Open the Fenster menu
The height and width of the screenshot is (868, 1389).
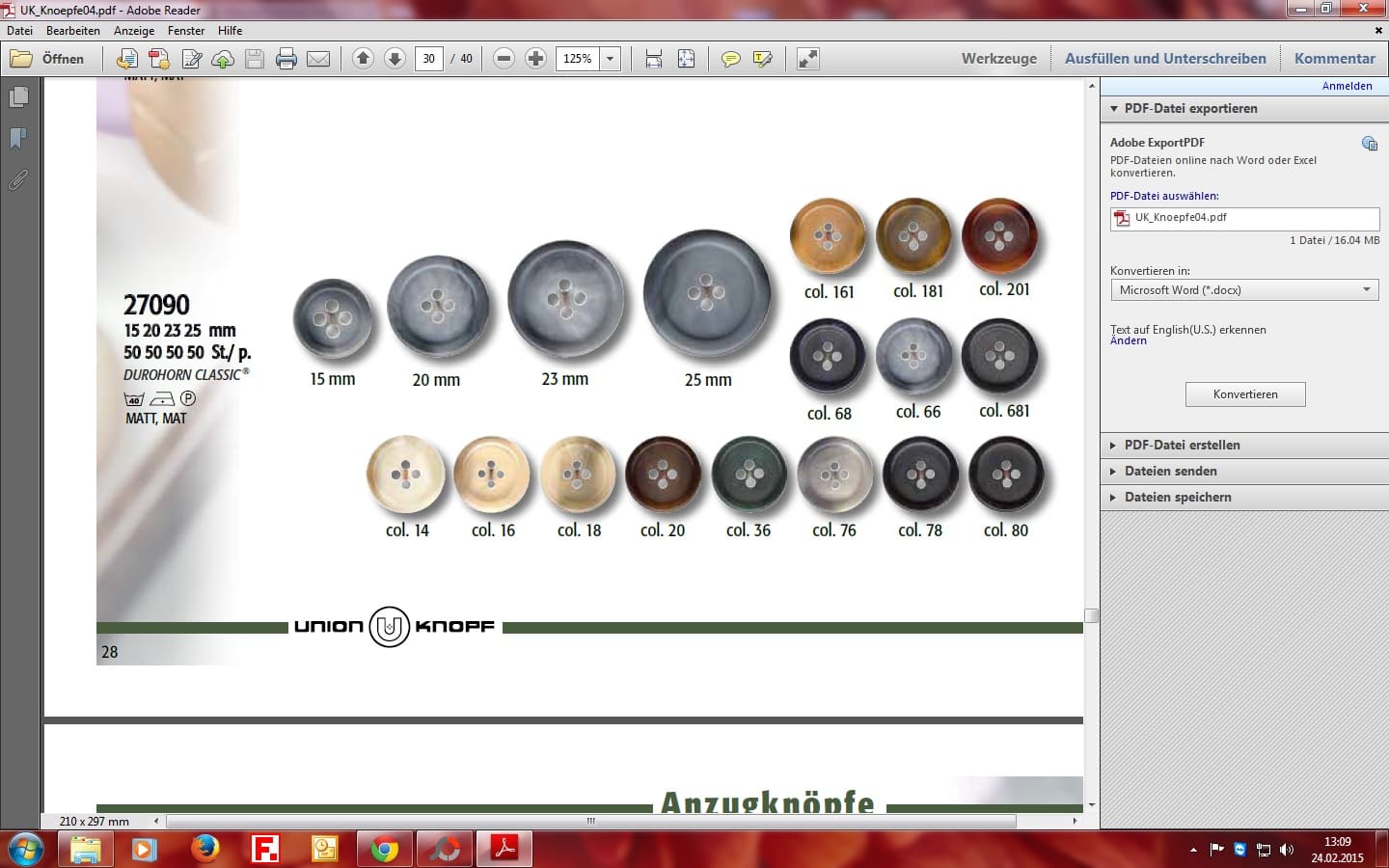pos(186,31)
